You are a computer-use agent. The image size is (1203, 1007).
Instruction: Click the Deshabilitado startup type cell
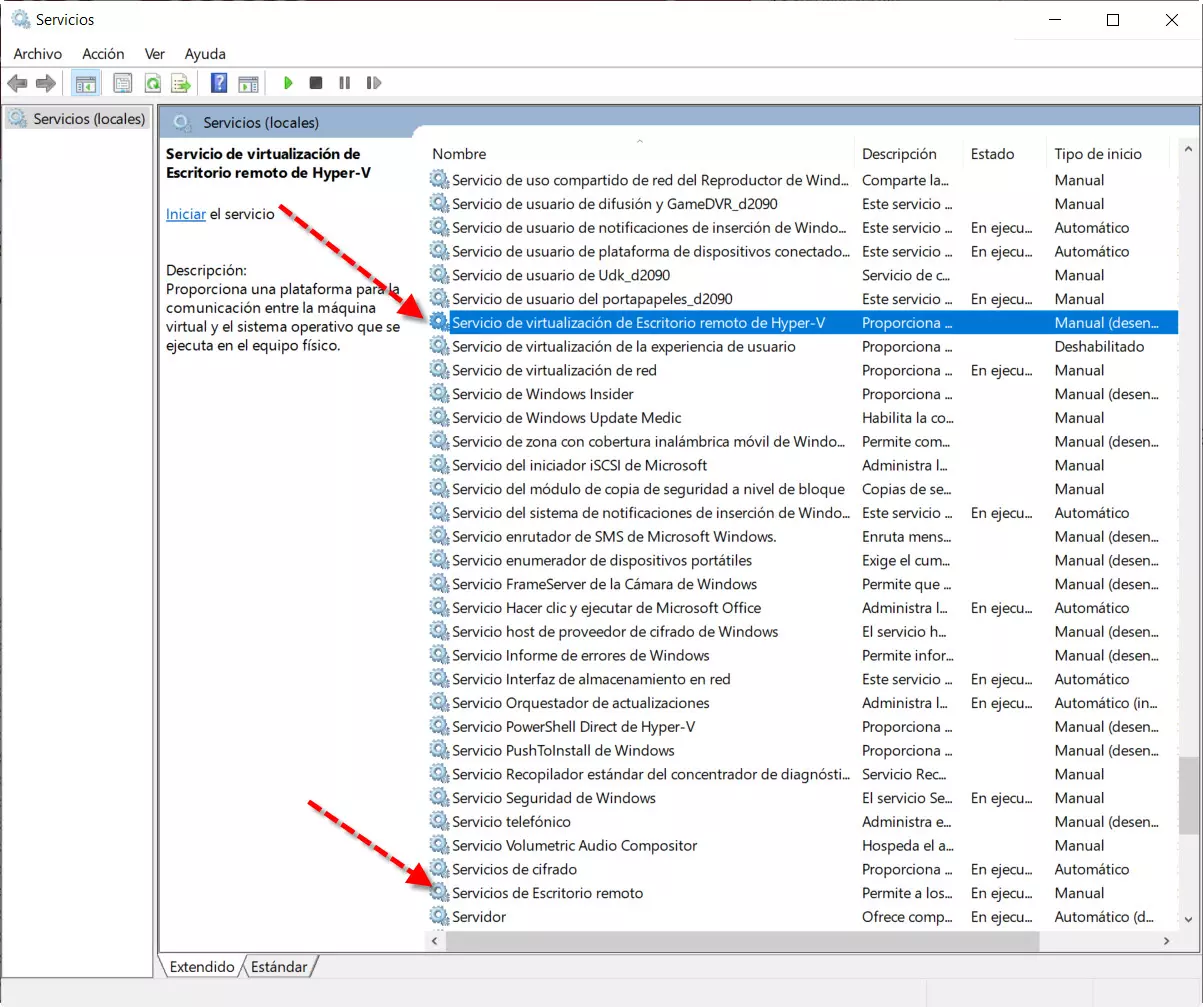1099,347
